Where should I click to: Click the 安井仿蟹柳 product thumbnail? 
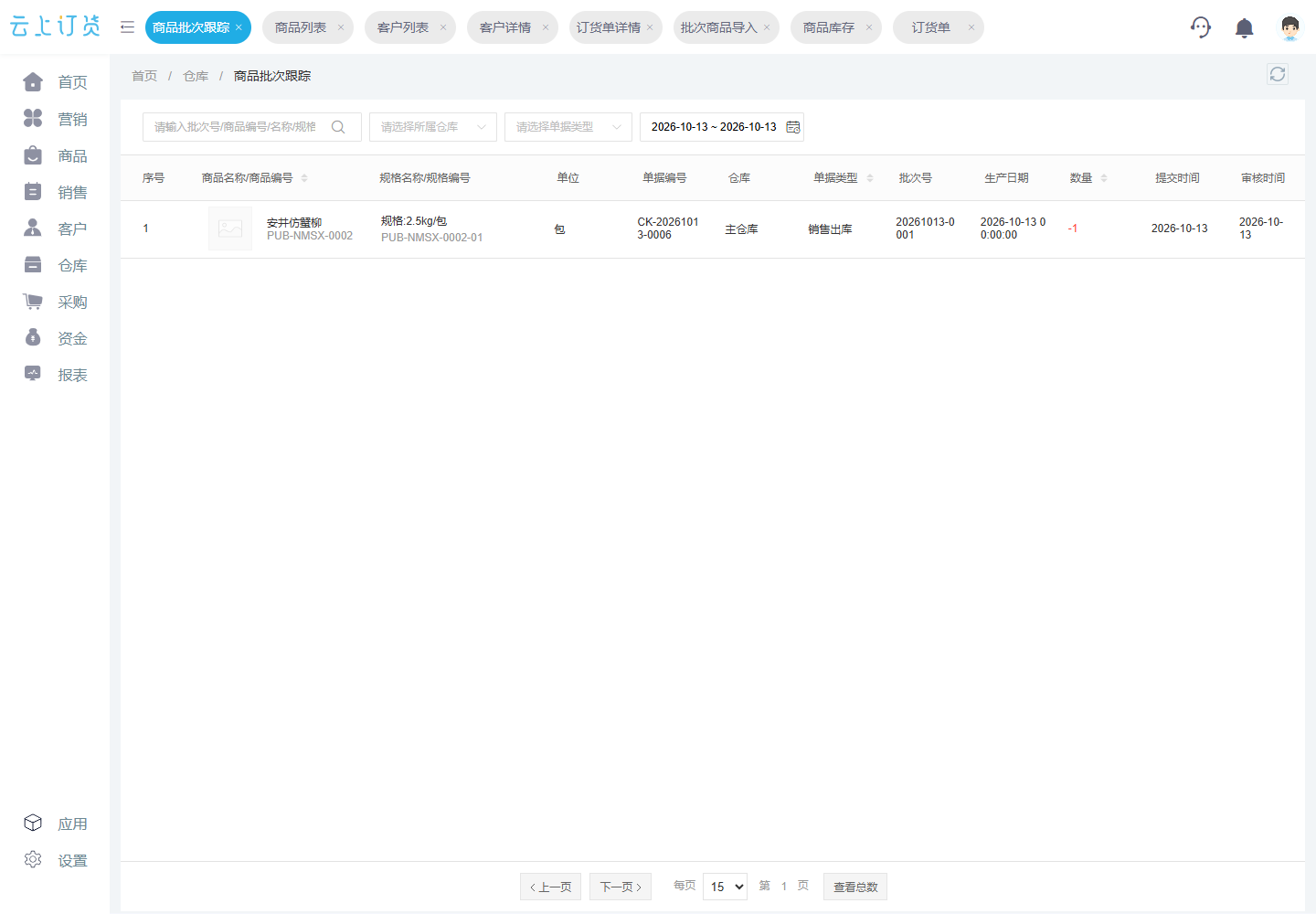[230, 228]
